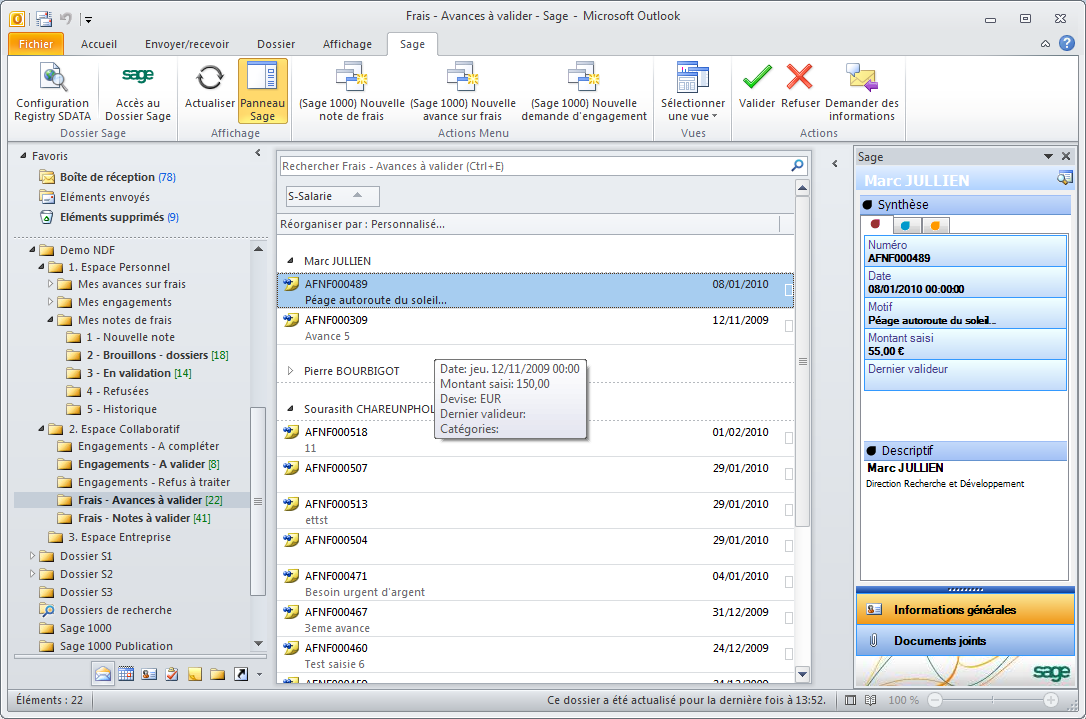
Task: Toggle flag box on AFNF000504 row
Action: coord(788,547)
